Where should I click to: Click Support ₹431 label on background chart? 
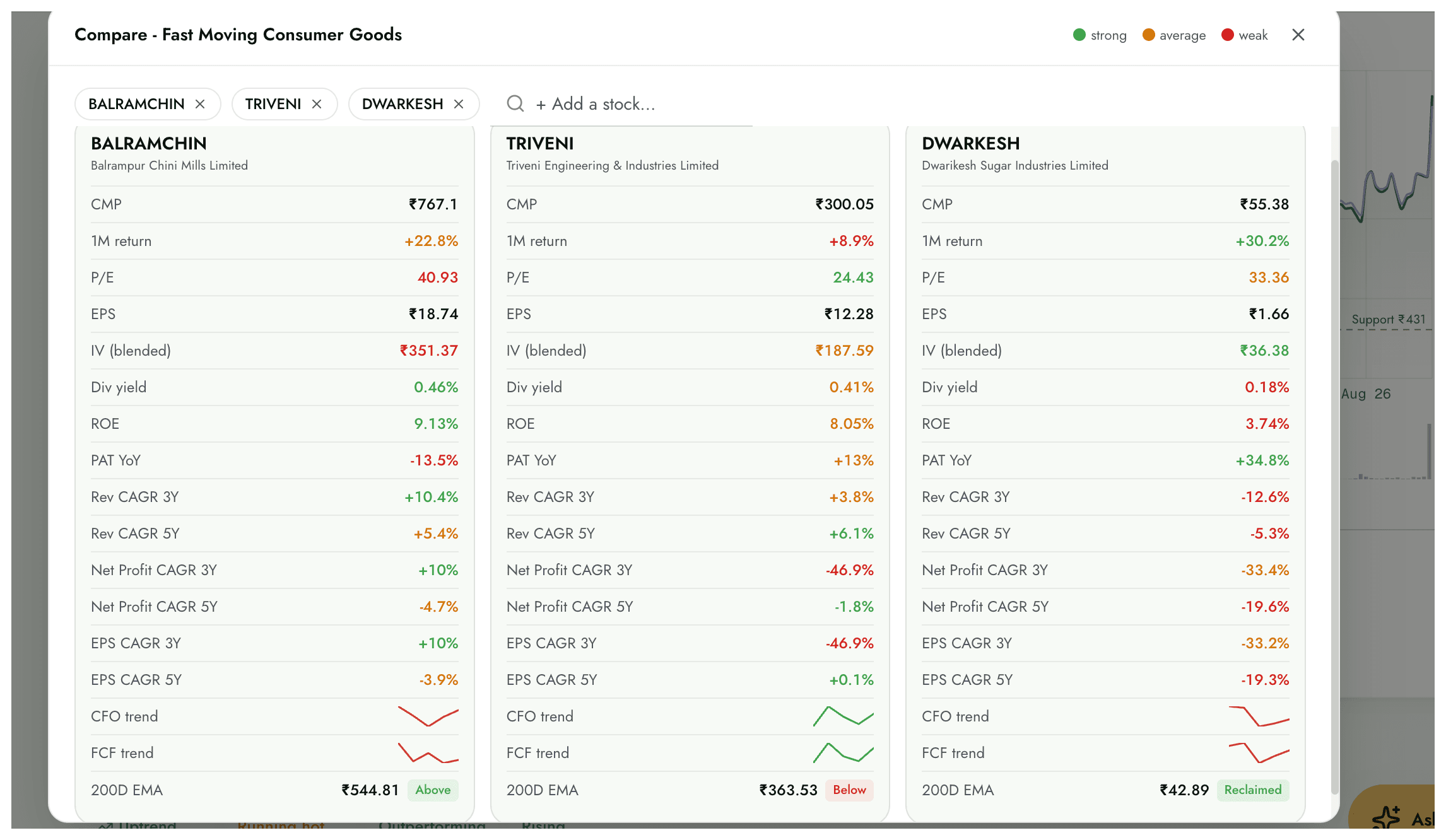[x=1389, y=320]
